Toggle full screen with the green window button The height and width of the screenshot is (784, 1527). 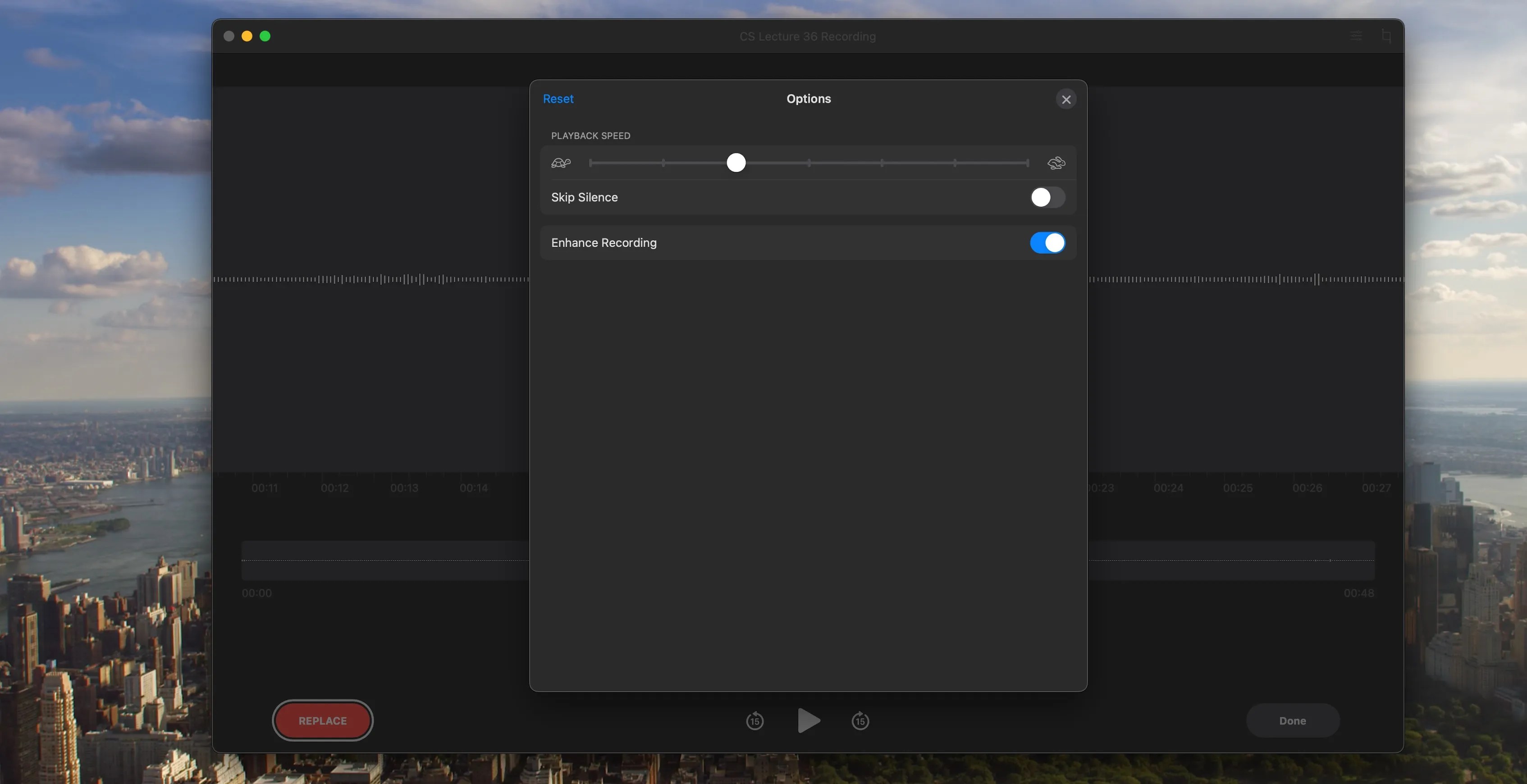pyautogui.click(x=265, y=36)
